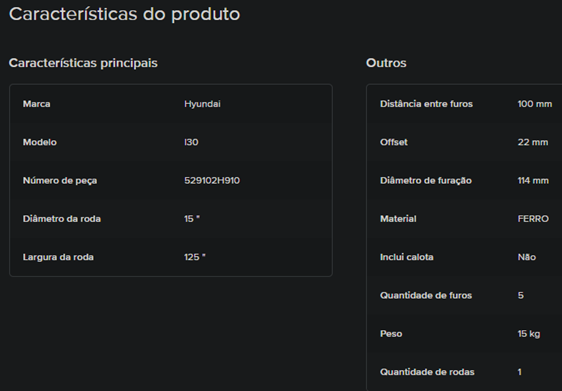Image resolution: width=562 pixels, height=391 pixels.
Task: Click the part number 529102H910
Action: point(212,181)
